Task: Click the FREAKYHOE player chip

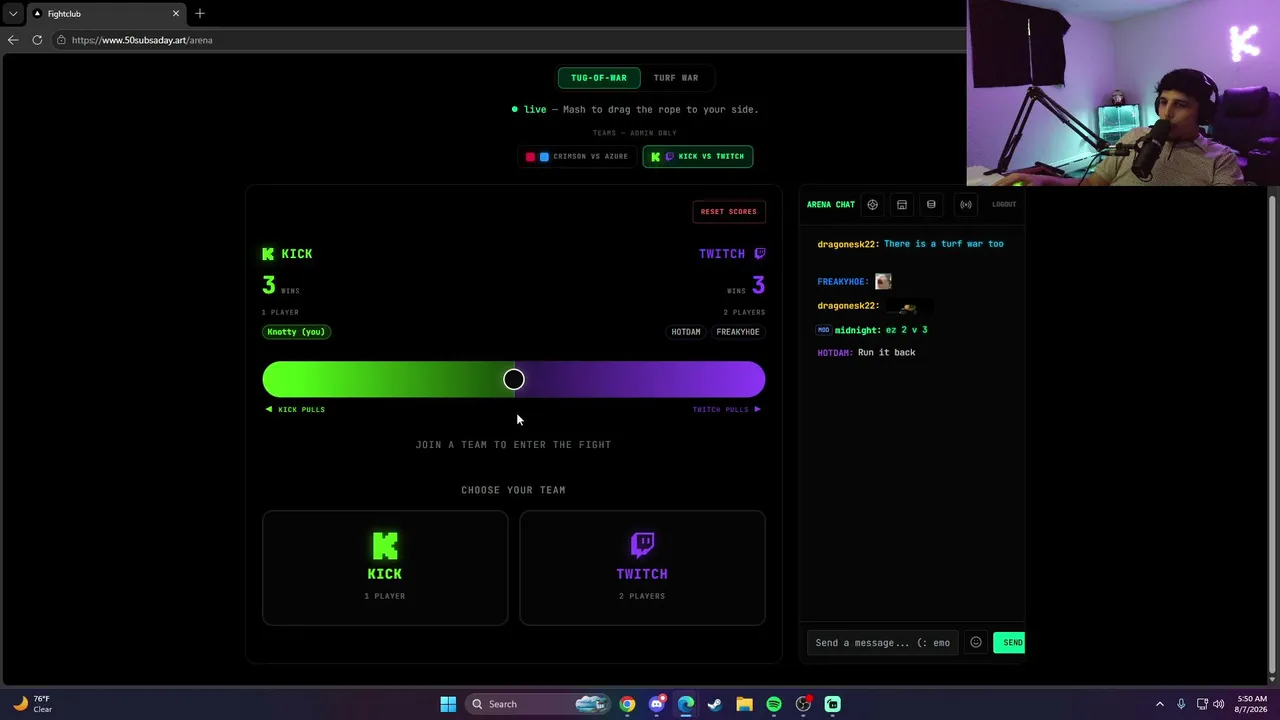Action: click(738, 332)
